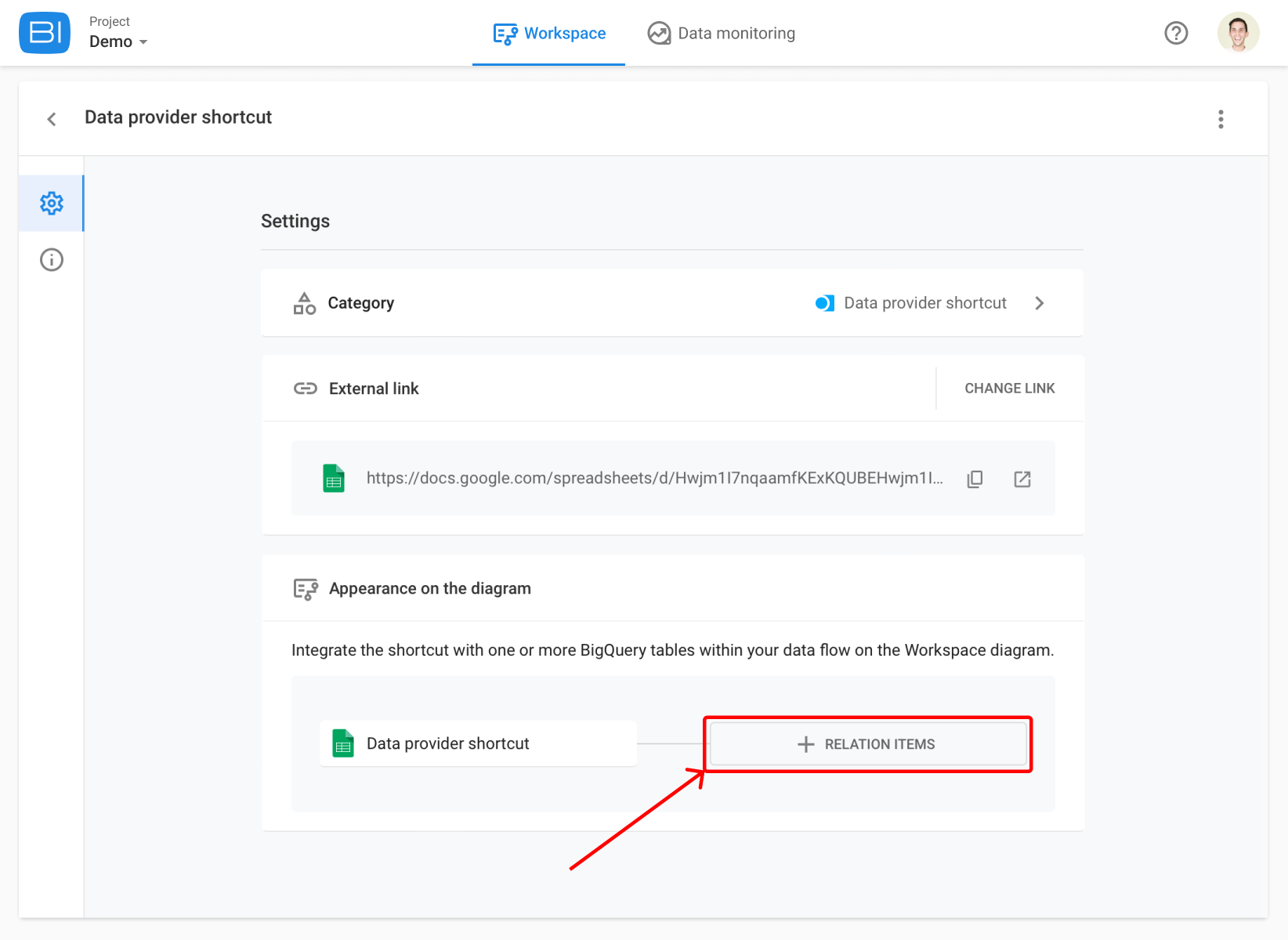This screenshot has width=1288, height=940.
Task: Go back using the left arrow
Action: click(52, 119)
